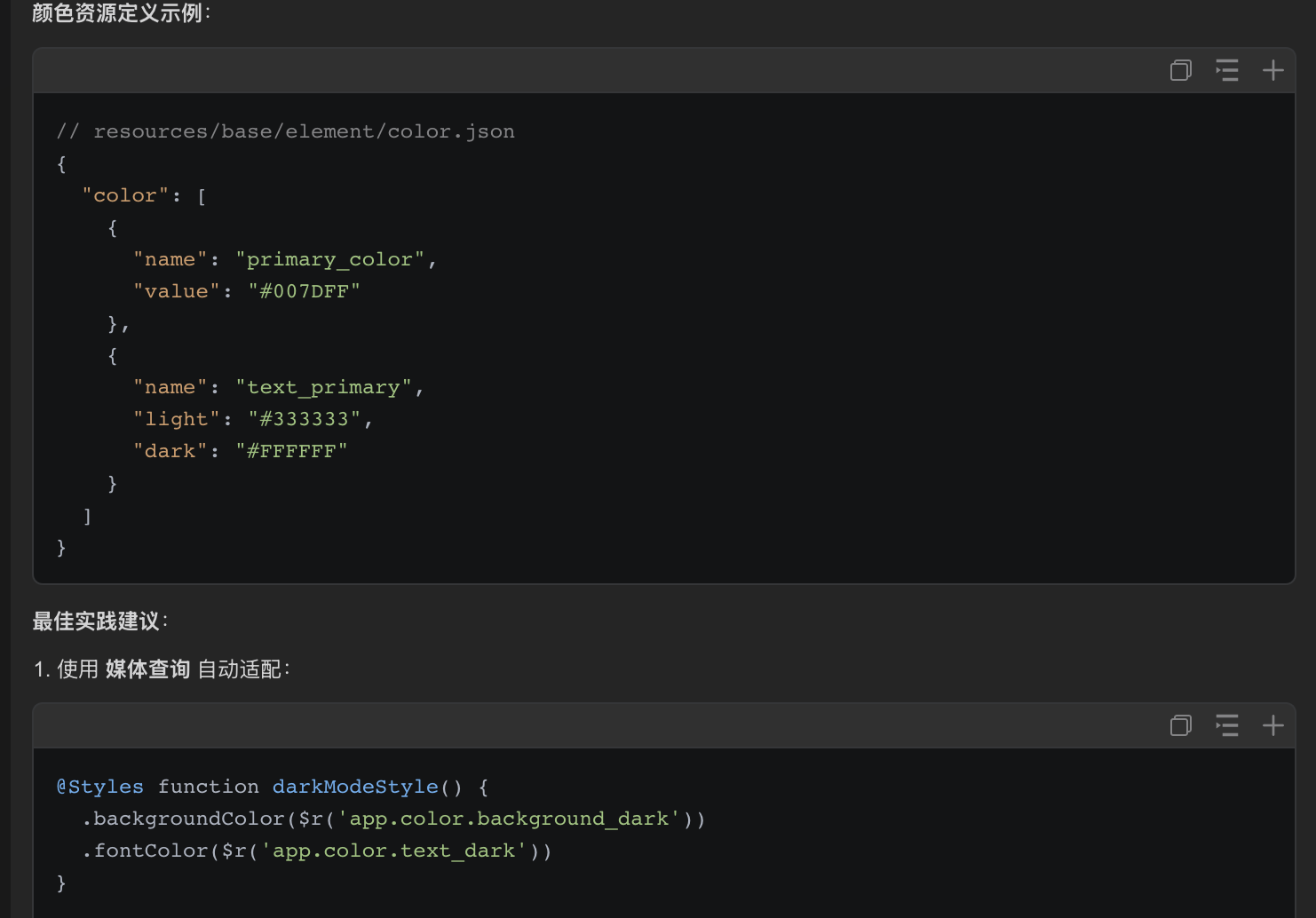Click the 颜色资源定义示例 heading

coord(118,13)
